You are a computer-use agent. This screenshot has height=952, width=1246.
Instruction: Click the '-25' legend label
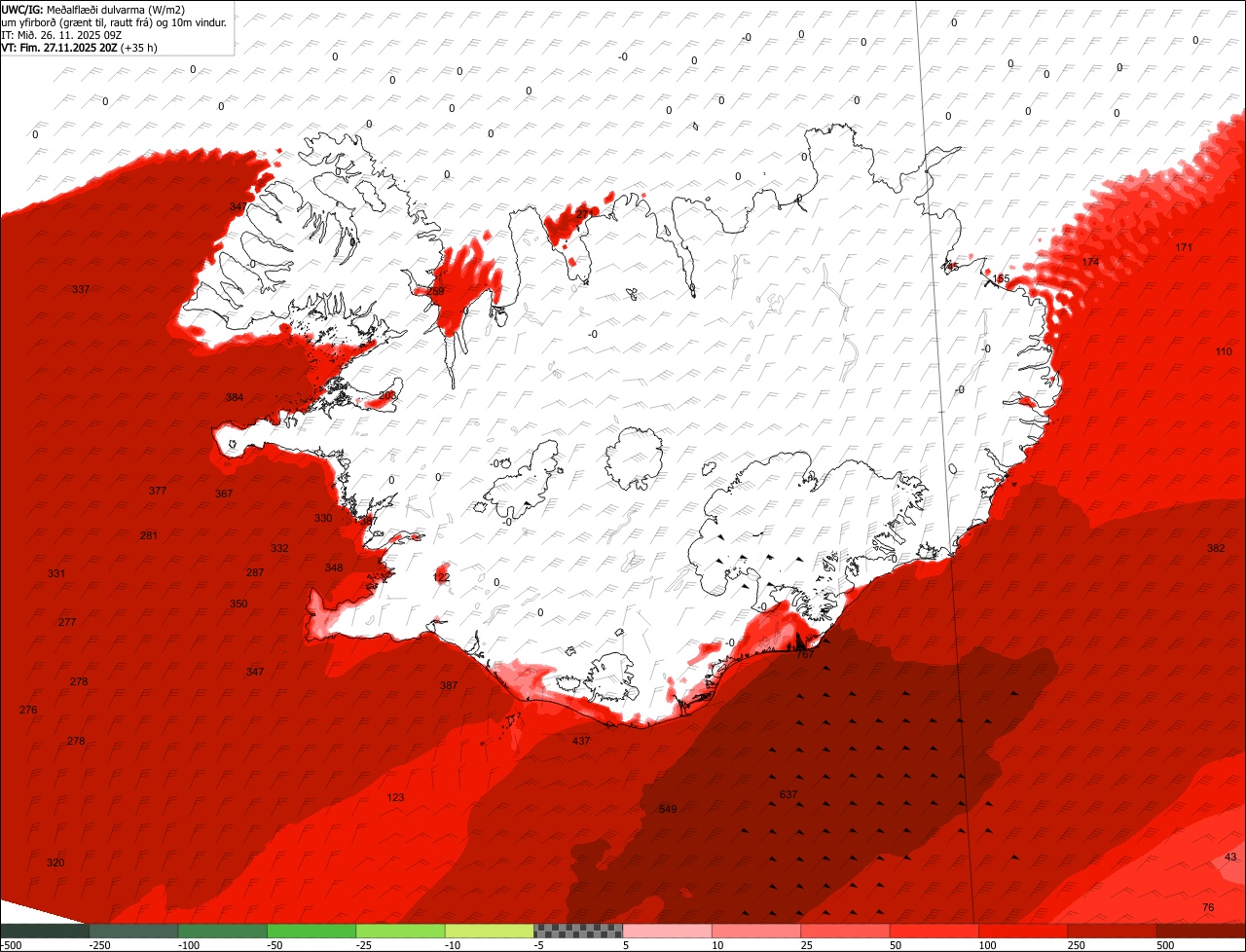(365, 945)
